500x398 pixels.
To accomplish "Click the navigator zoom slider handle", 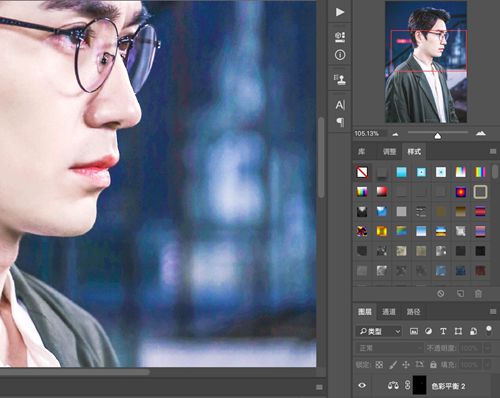I will tap(438, 136).
